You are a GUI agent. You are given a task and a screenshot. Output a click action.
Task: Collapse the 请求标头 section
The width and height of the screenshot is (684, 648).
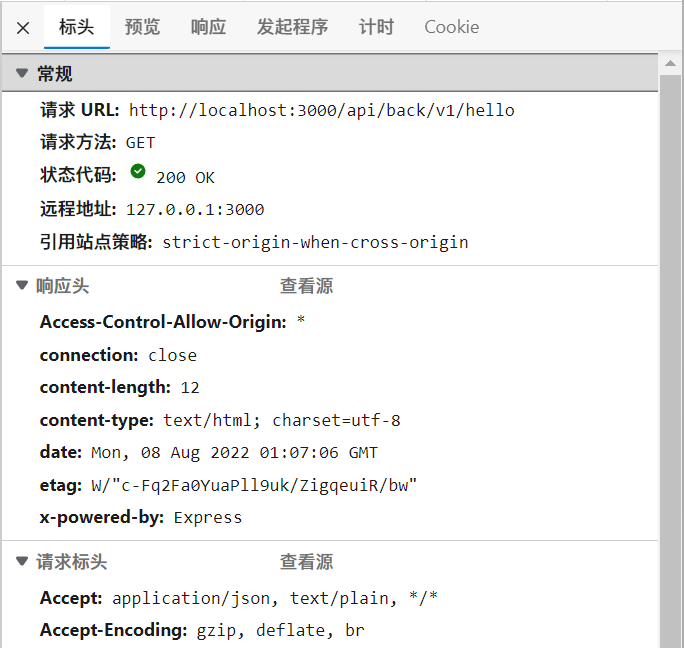23,562
